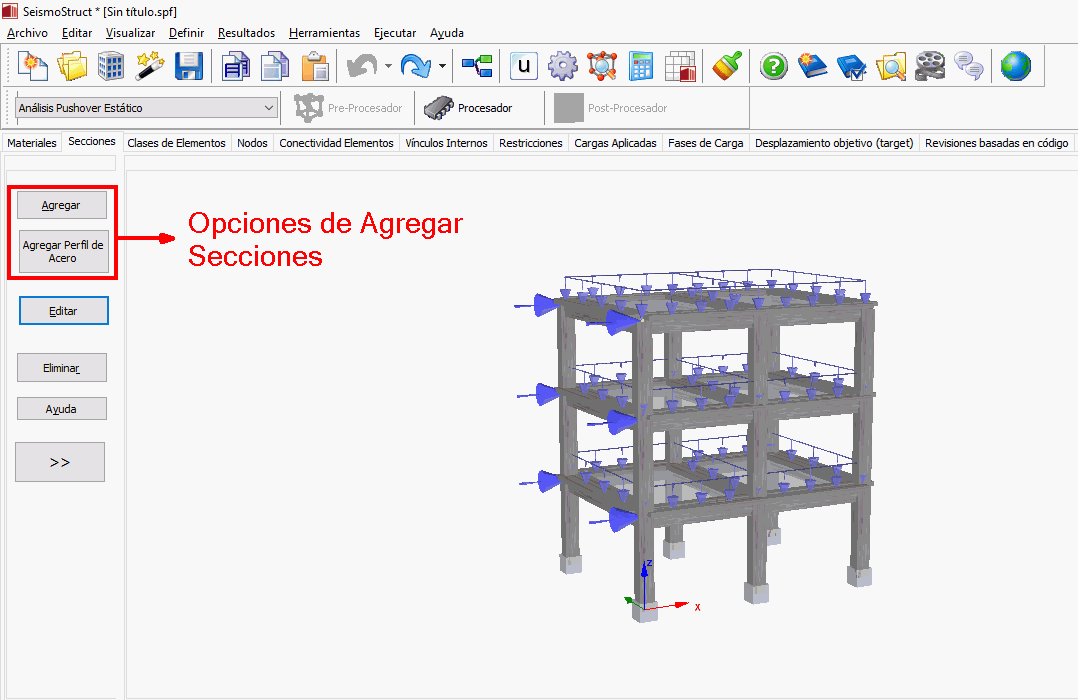Open the Resultados menu
The image size is (1078, 700).
click(246, 33)
